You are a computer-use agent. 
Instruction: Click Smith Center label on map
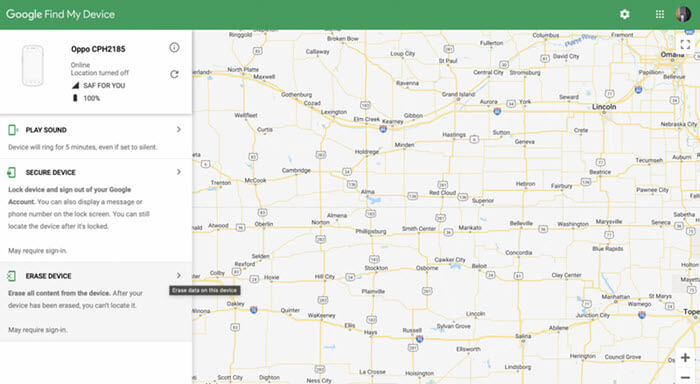point(419,229)
